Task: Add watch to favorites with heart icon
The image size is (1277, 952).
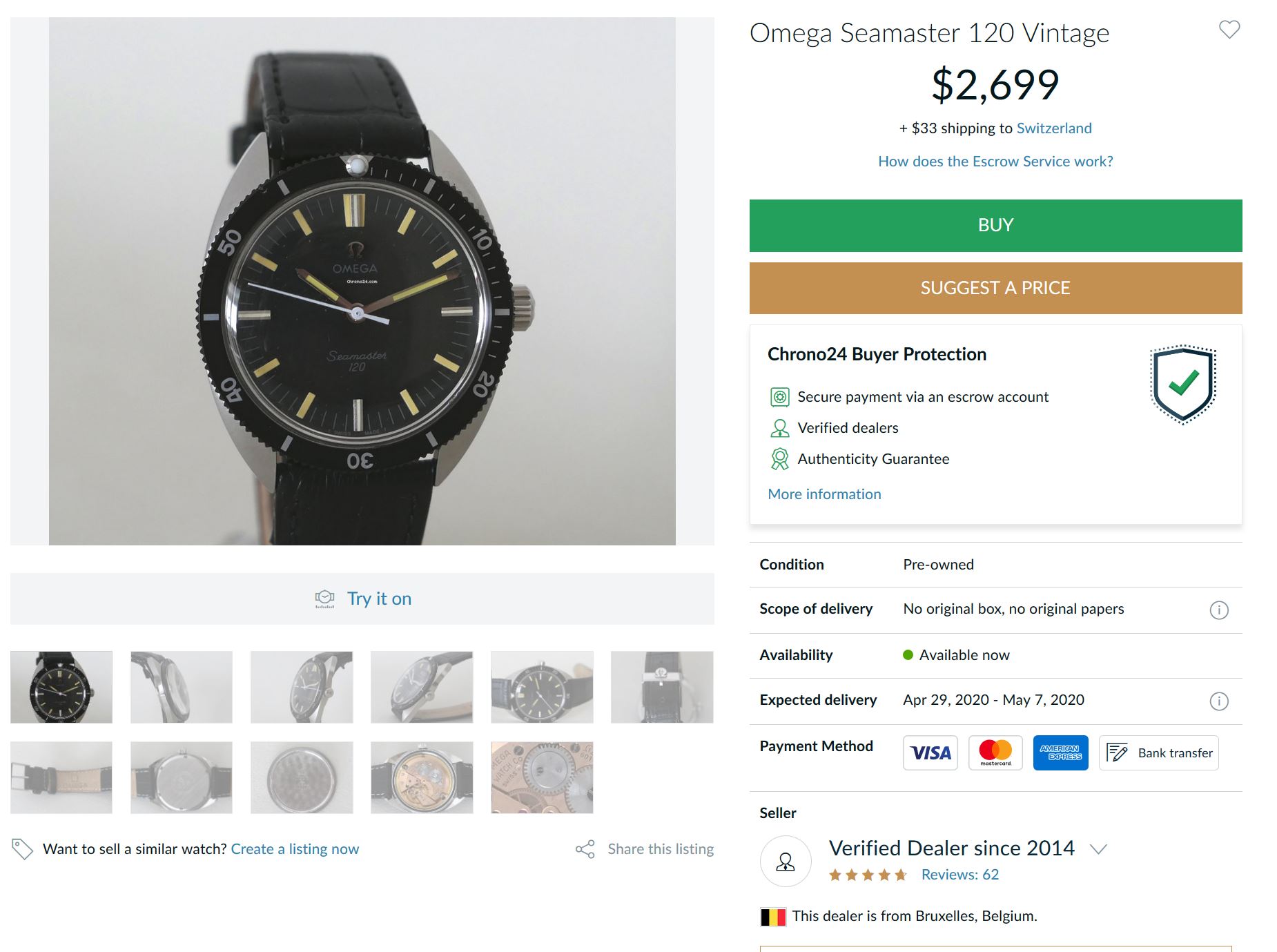Action: 1229,30
